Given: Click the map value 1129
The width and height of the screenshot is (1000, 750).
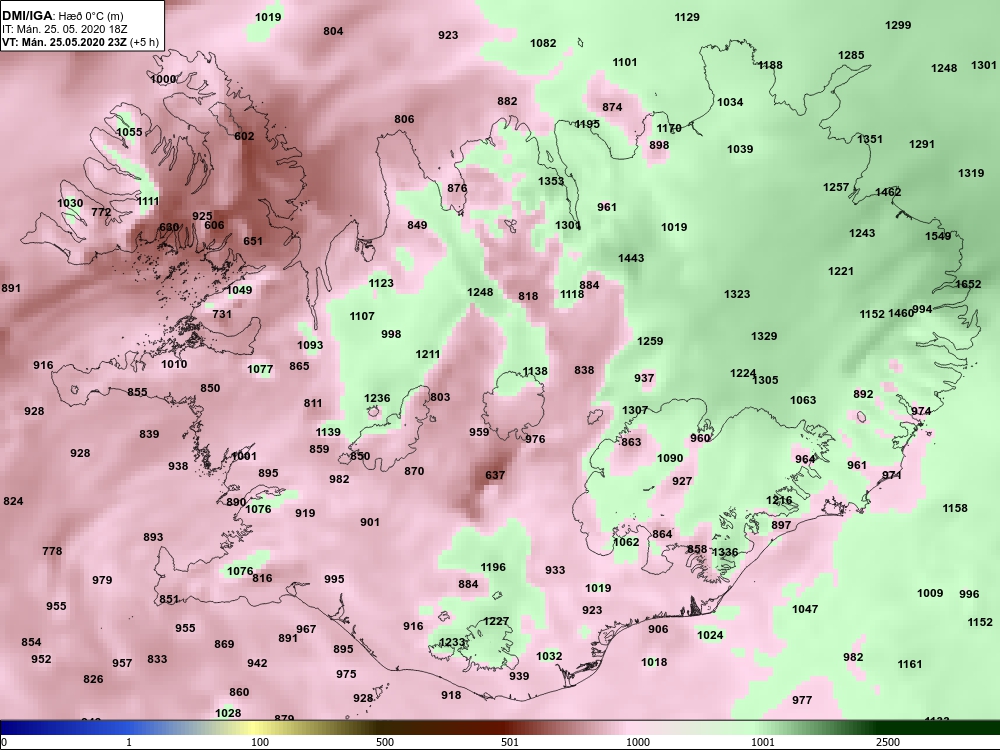Looking at the screenshot, I should click(687, 17).
